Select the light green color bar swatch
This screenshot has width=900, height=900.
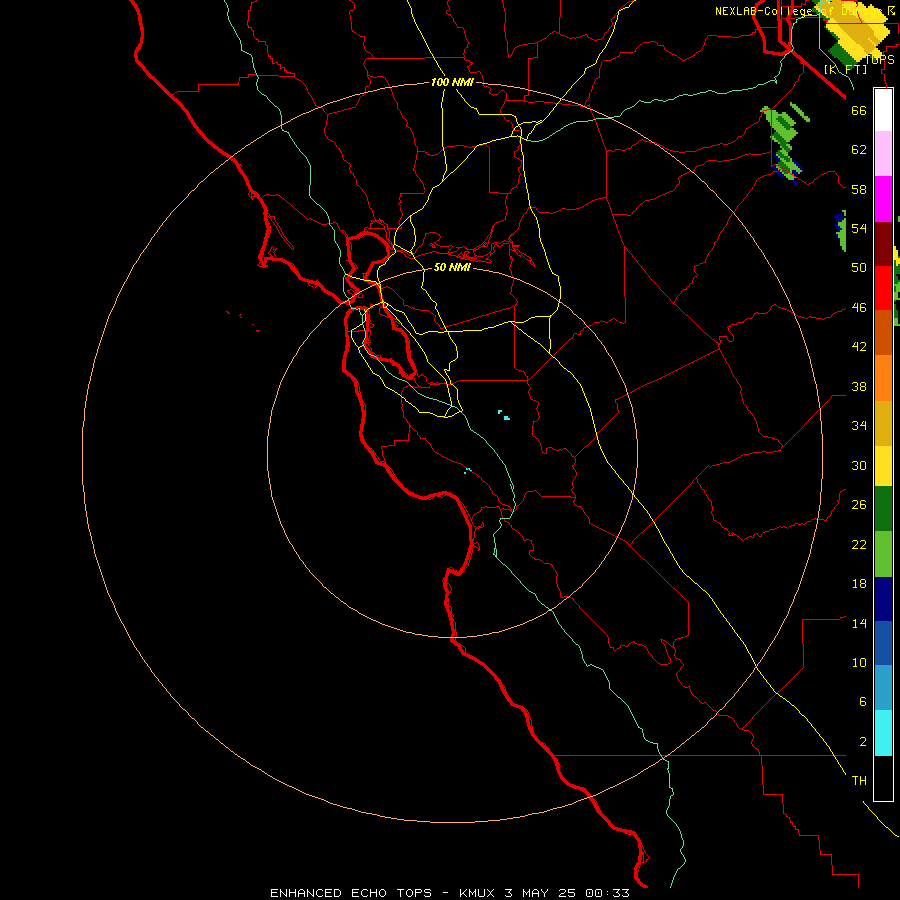[883, 554]
